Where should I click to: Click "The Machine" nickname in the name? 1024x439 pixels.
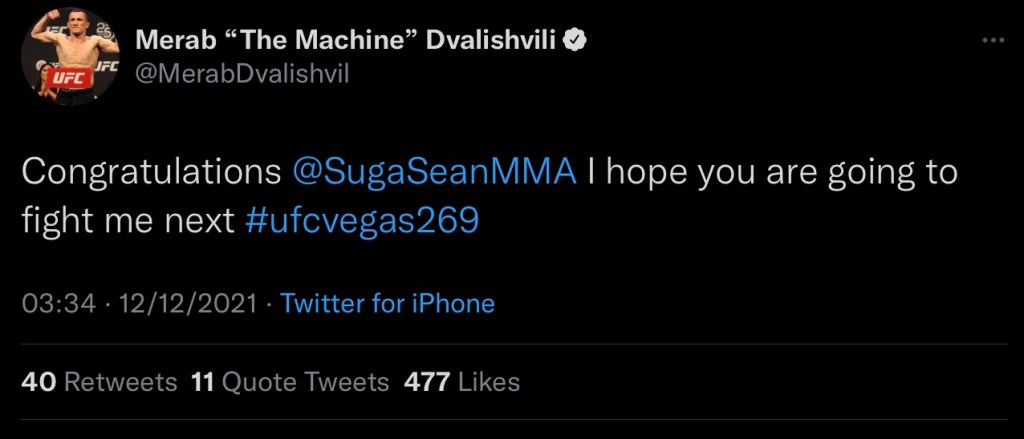[x=319, y=42]
